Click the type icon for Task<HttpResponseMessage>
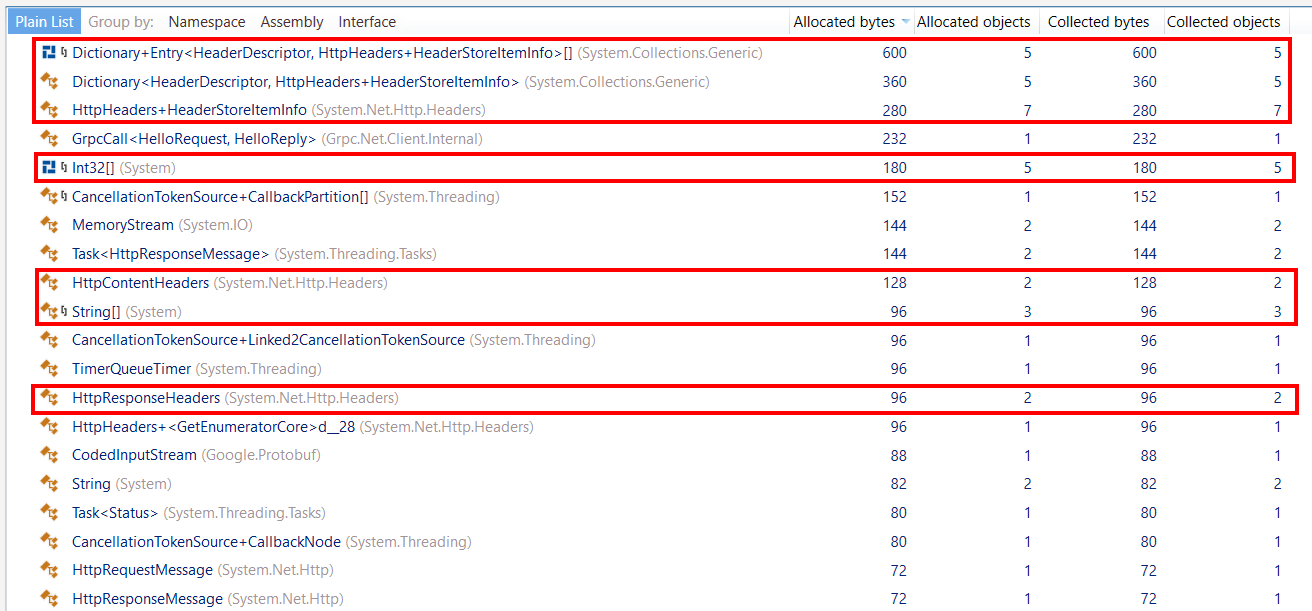The width and height of the screenshot is (1312, 611). (48, 253)
